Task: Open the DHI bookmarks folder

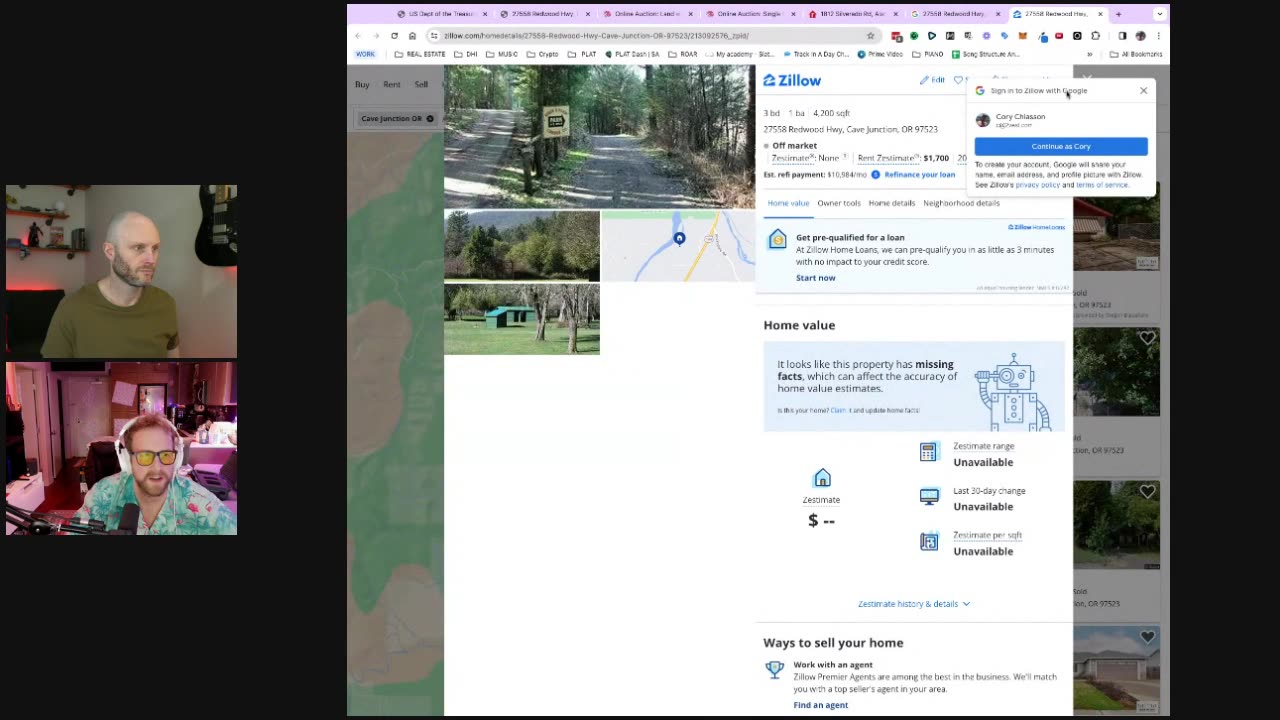Action: pyautogui.click(x=466, y=54)
